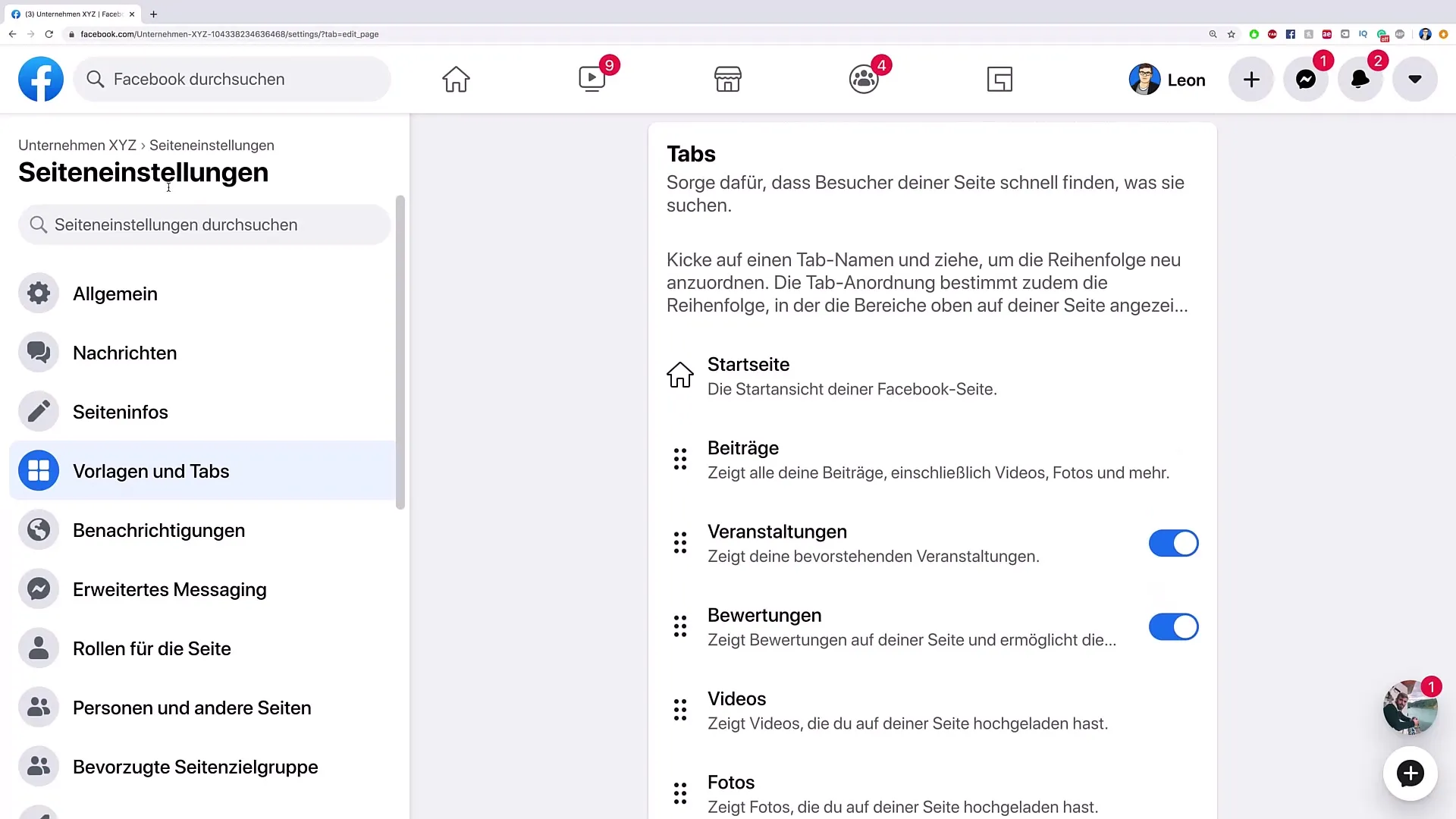The width and height of the screenshot is (1456, 819).
Task: Open the Pages/Gaming icon in top navigation
Action: [x=999, y=79]
